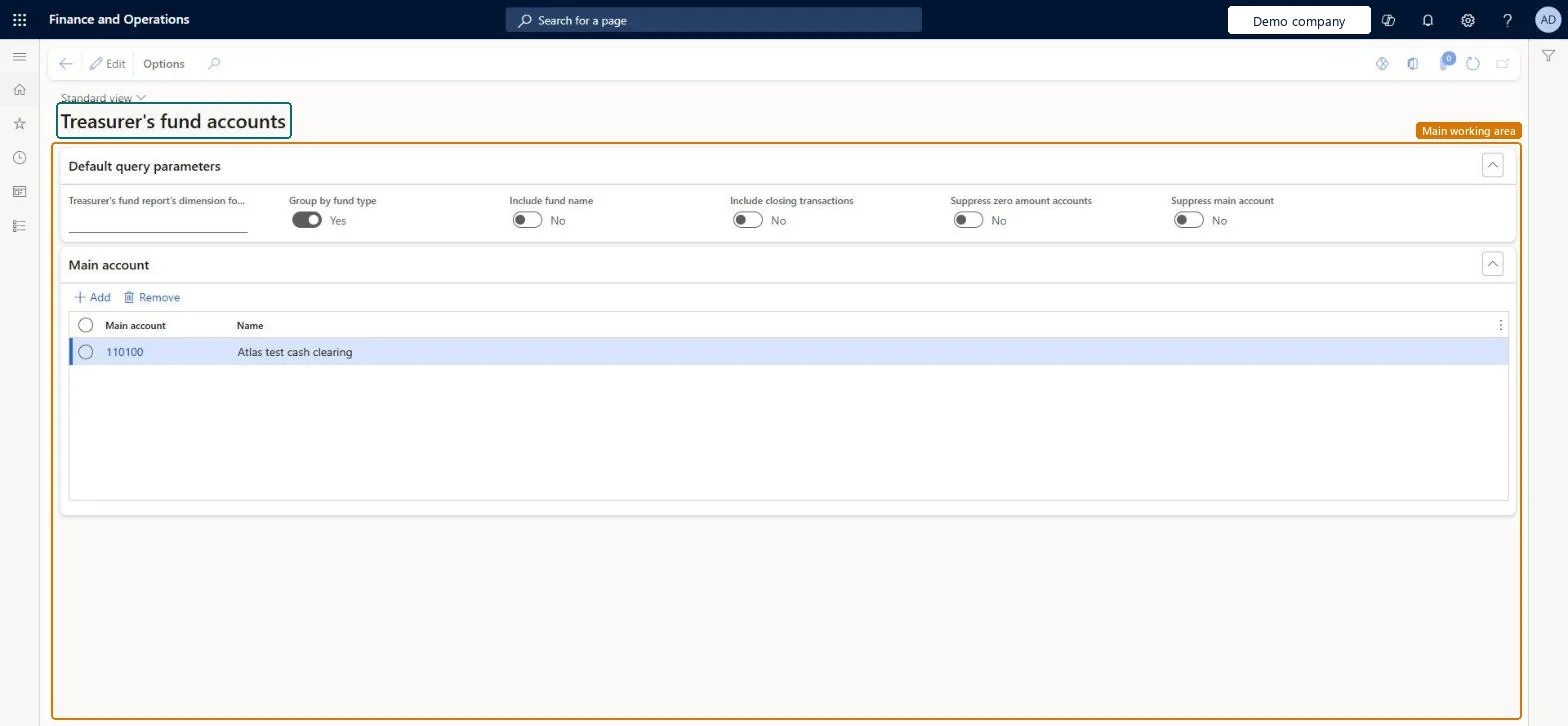The width and height of the screenshot is (1568, 726).
Task: Add a main account row
Action: click(x=93, y=297)
